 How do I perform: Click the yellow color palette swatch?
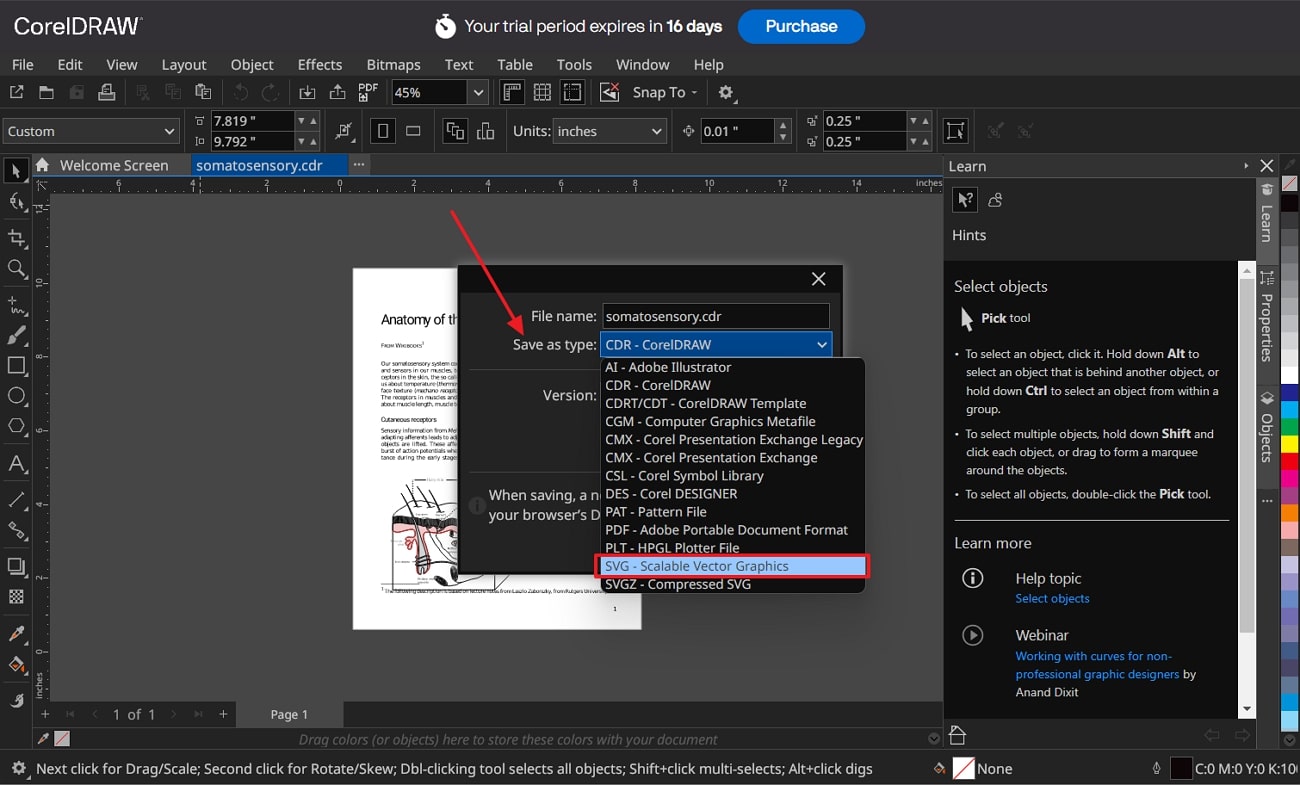pos(1290,444)
